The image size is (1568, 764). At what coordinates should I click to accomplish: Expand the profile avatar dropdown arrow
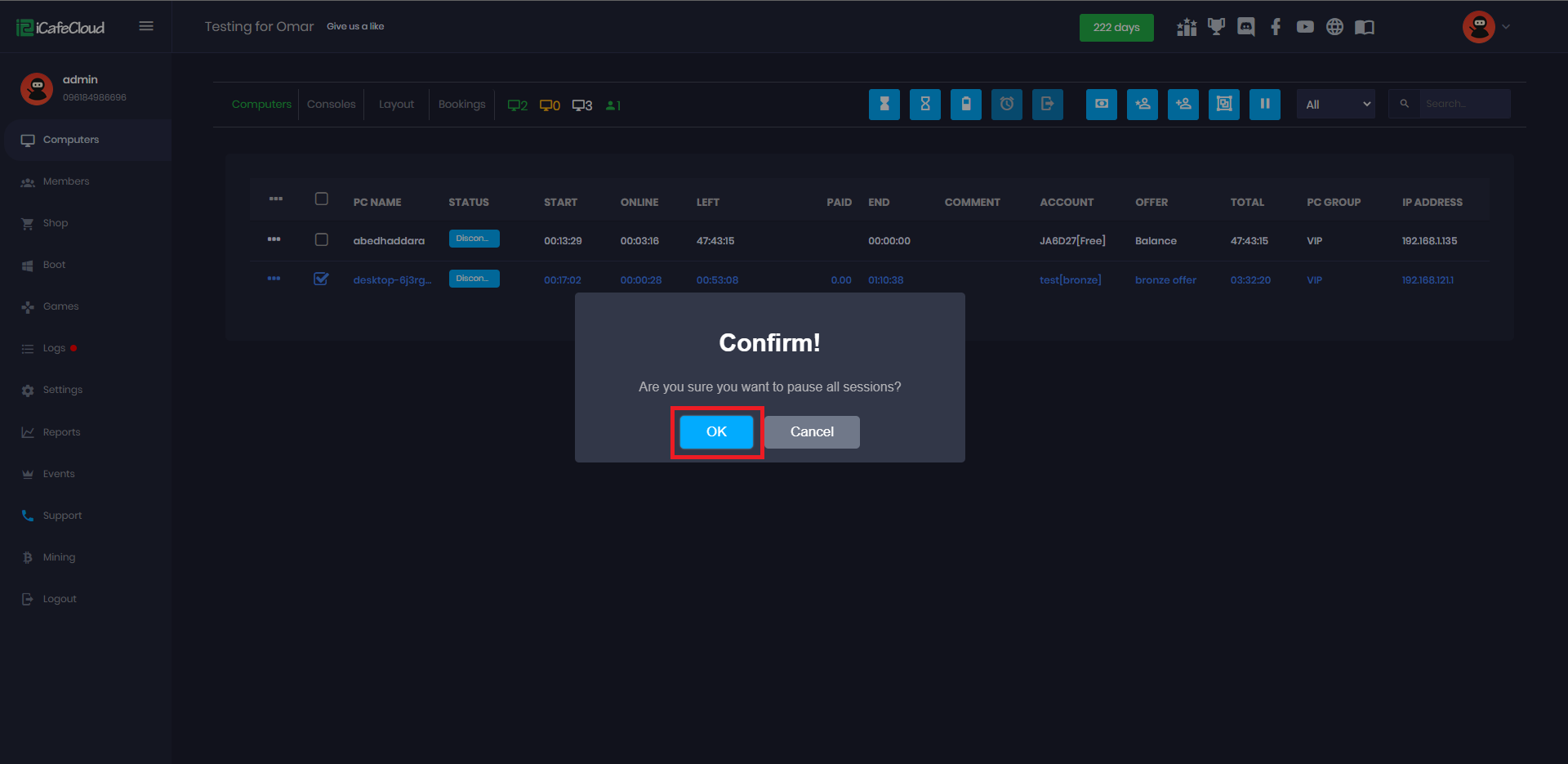(x=1506, y=27)
